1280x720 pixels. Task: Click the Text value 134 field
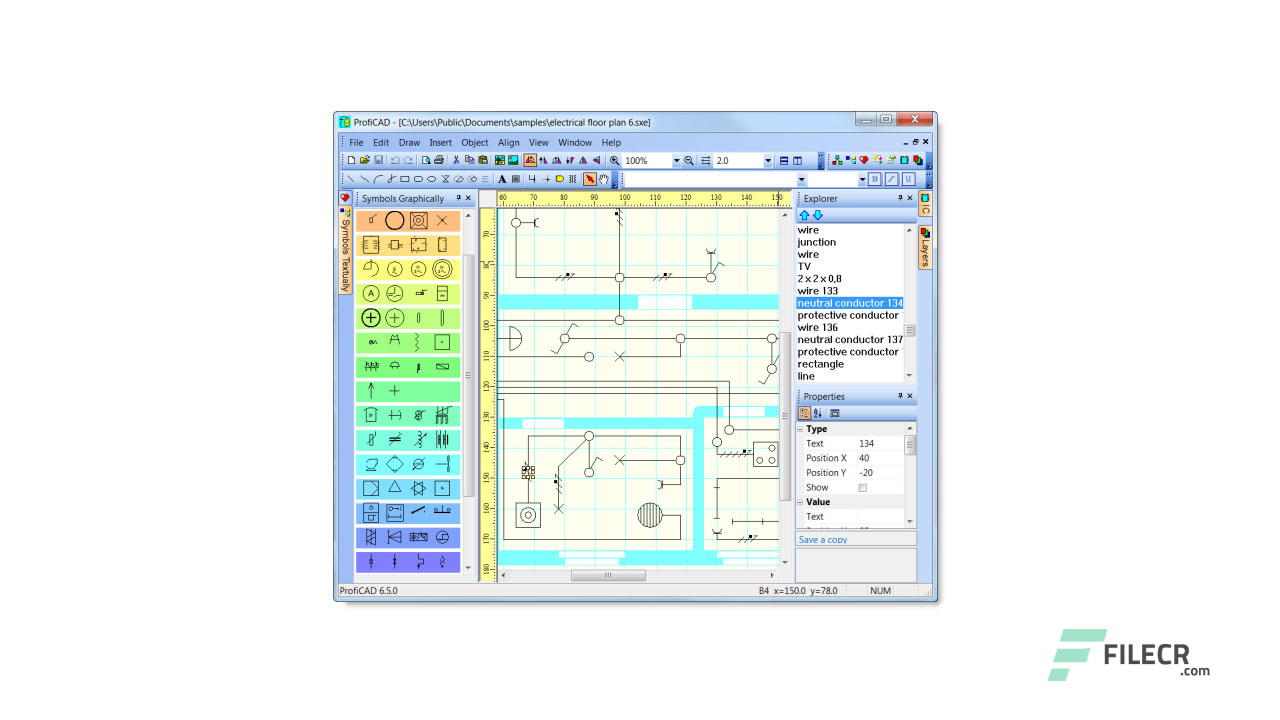coord(879,443)
